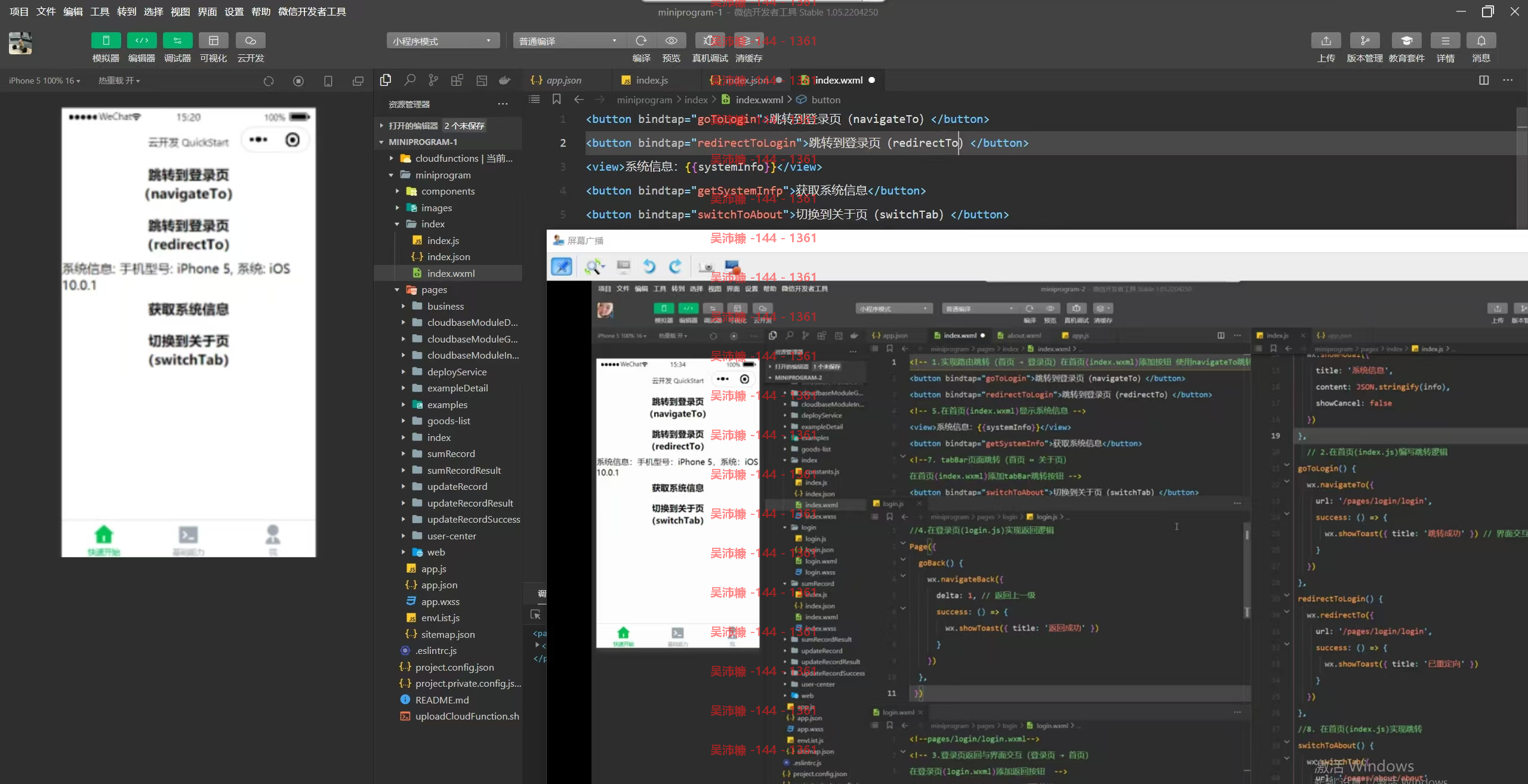Click the Clear cache (清缓存) icon
Viewport: 1528px width, 784px height.
[x=748, y=41]
